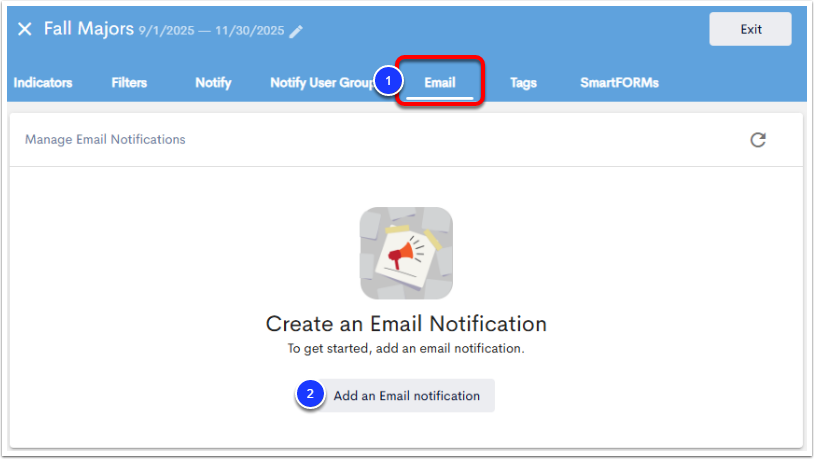The image size is (814, 459).
Task: Open the Notify User Group tab
Action: click(322, 83)
